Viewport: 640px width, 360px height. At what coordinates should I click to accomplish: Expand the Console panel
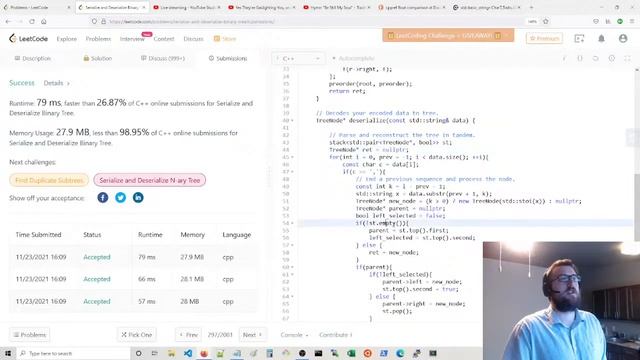(294, 335)
